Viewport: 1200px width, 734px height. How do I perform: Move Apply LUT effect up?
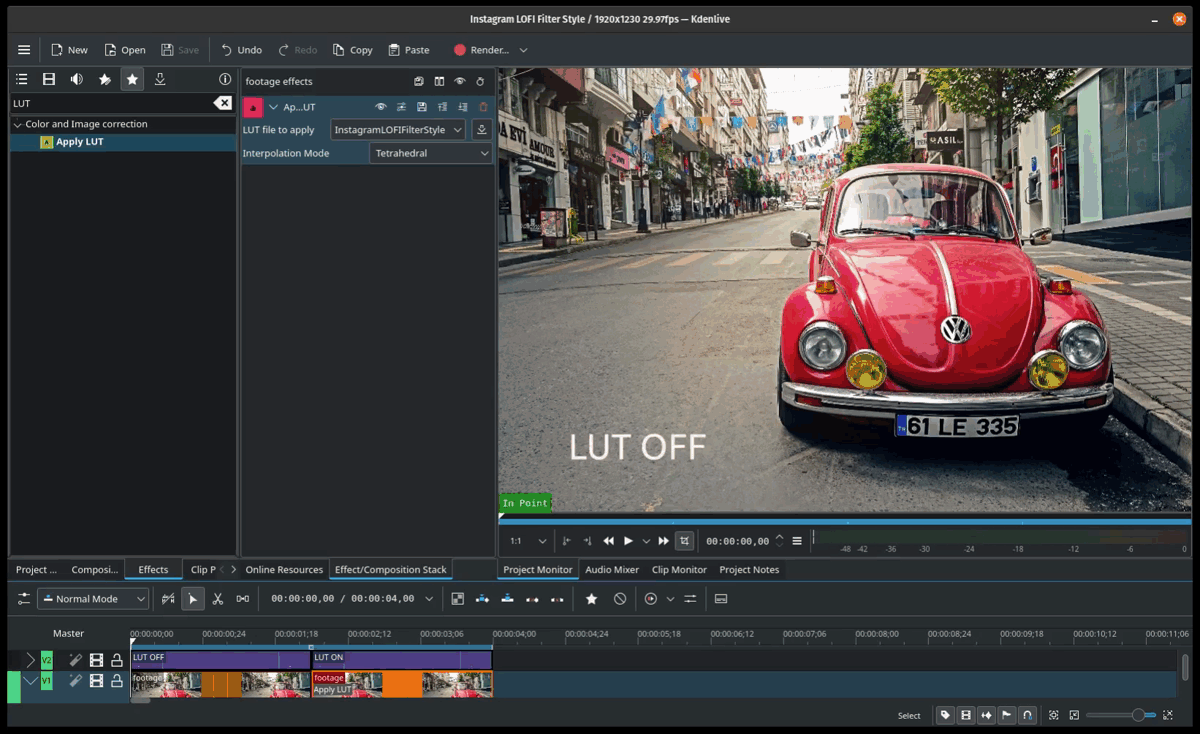442,107
